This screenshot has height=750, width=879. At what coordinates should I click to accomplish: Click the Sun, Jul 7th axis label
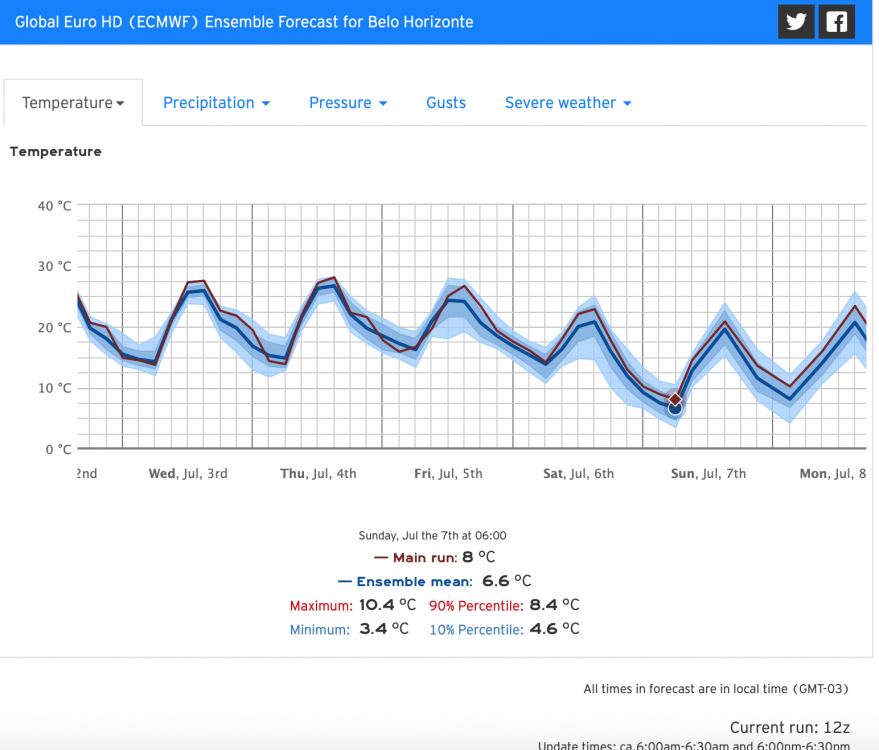708,473
